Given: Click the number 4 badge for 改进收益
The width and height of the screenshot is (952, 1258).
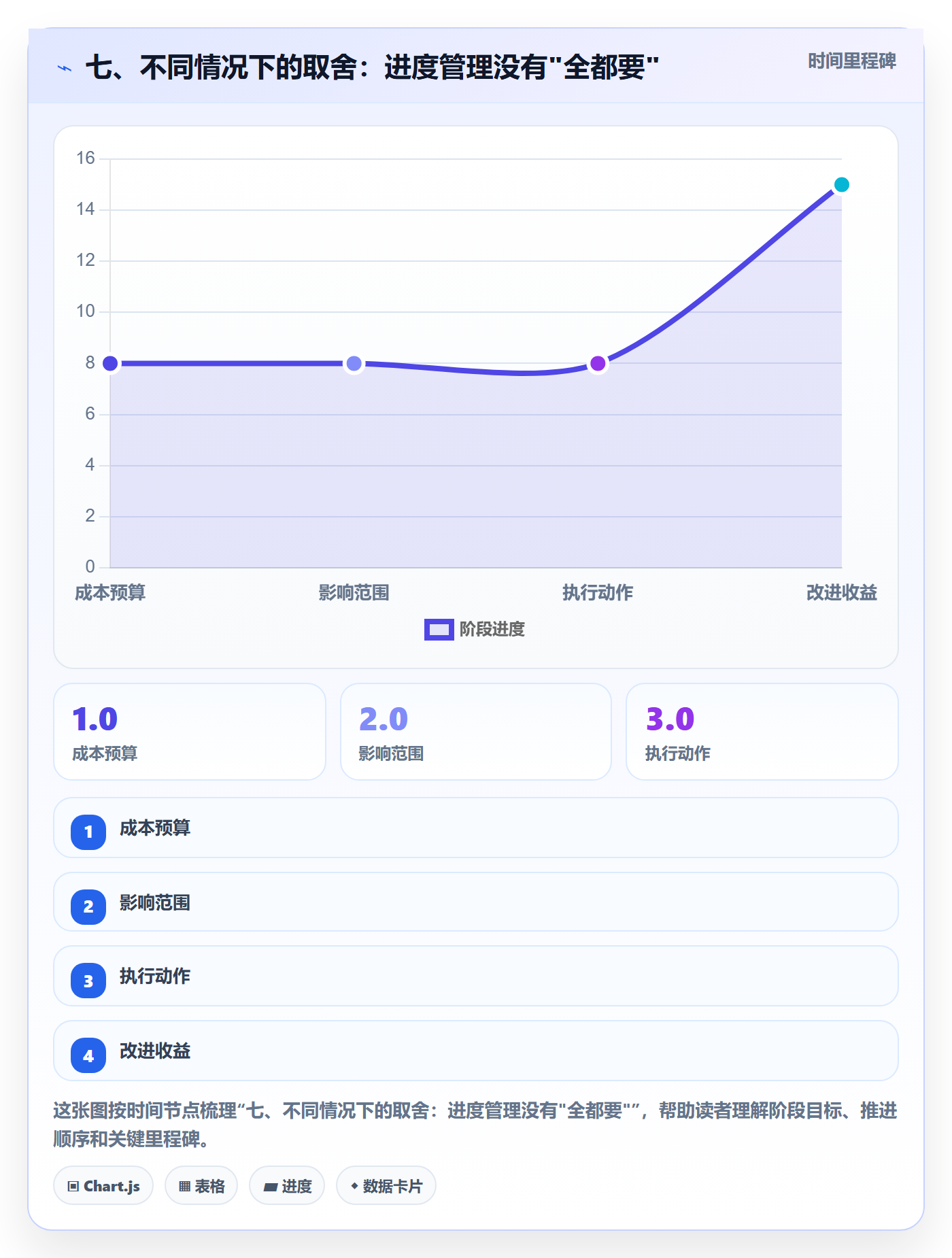Looking at the screenshot, I should pos(88,1056).
